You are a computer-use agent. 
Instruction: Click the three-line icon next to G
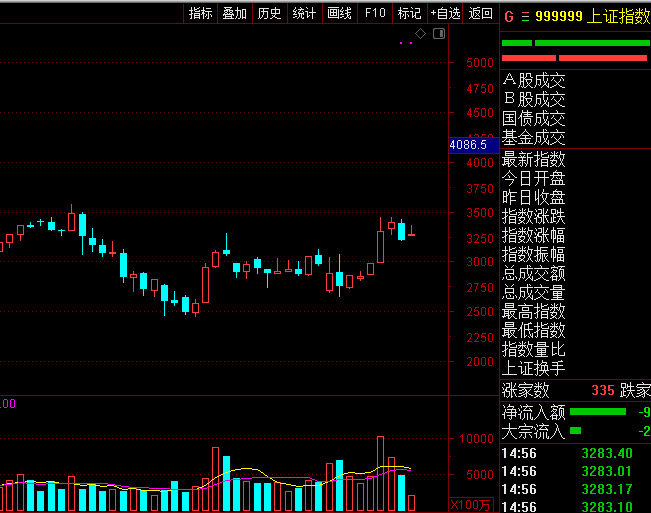point(524,16)
